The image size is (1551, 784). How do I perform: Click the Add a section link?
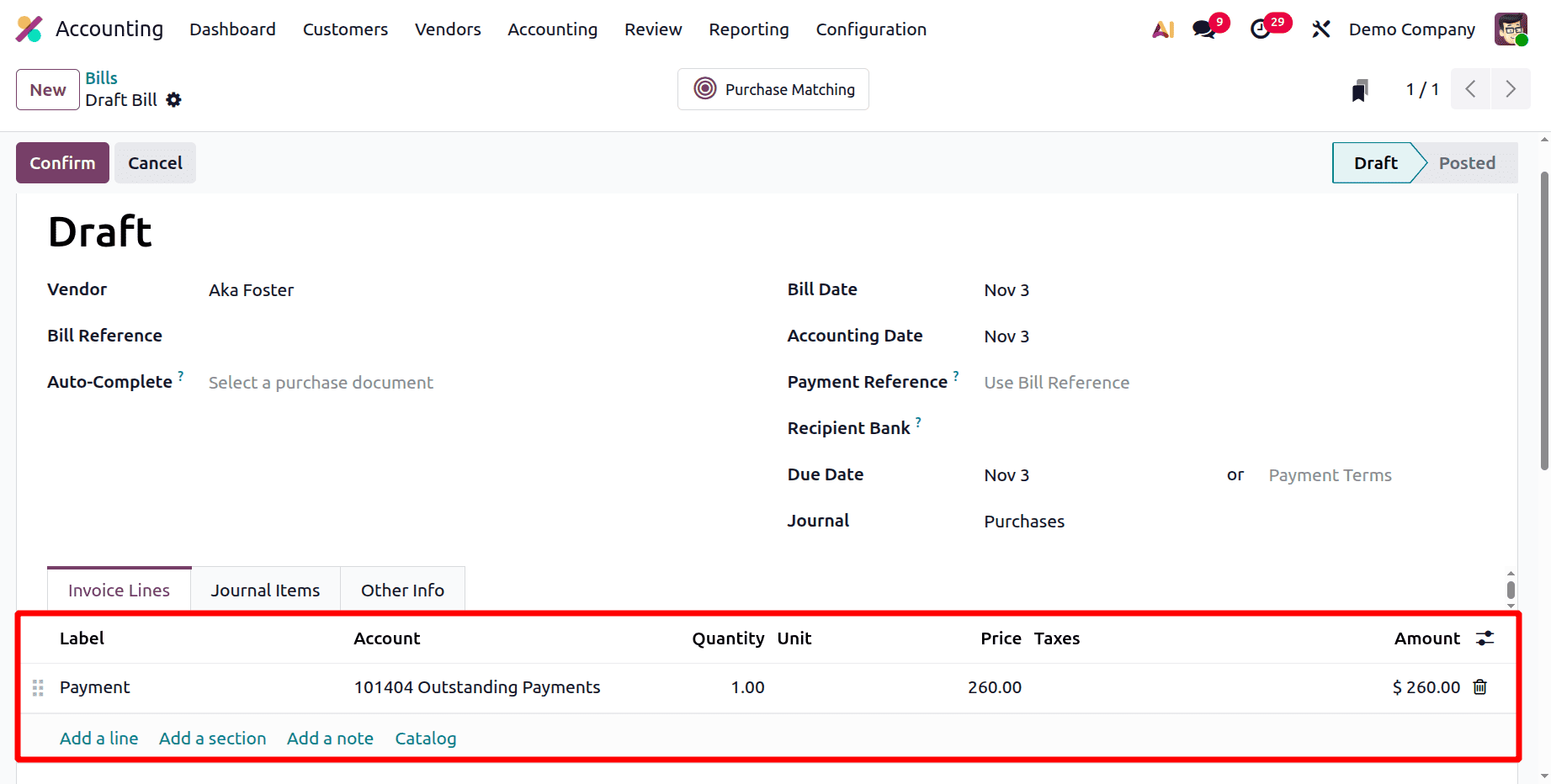coord(212,738)
